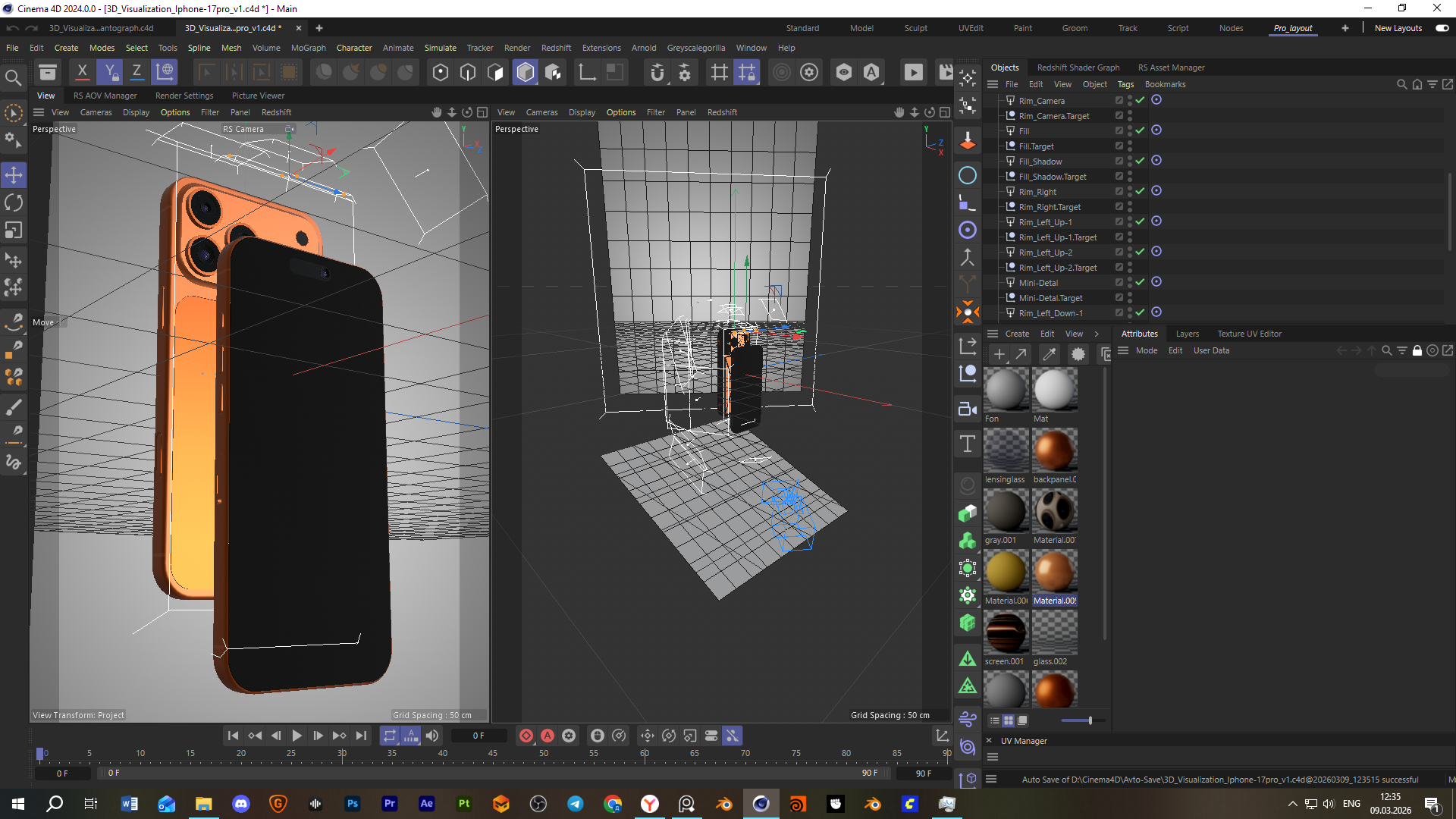Open Telegram from the taskbar

[576, 804]
